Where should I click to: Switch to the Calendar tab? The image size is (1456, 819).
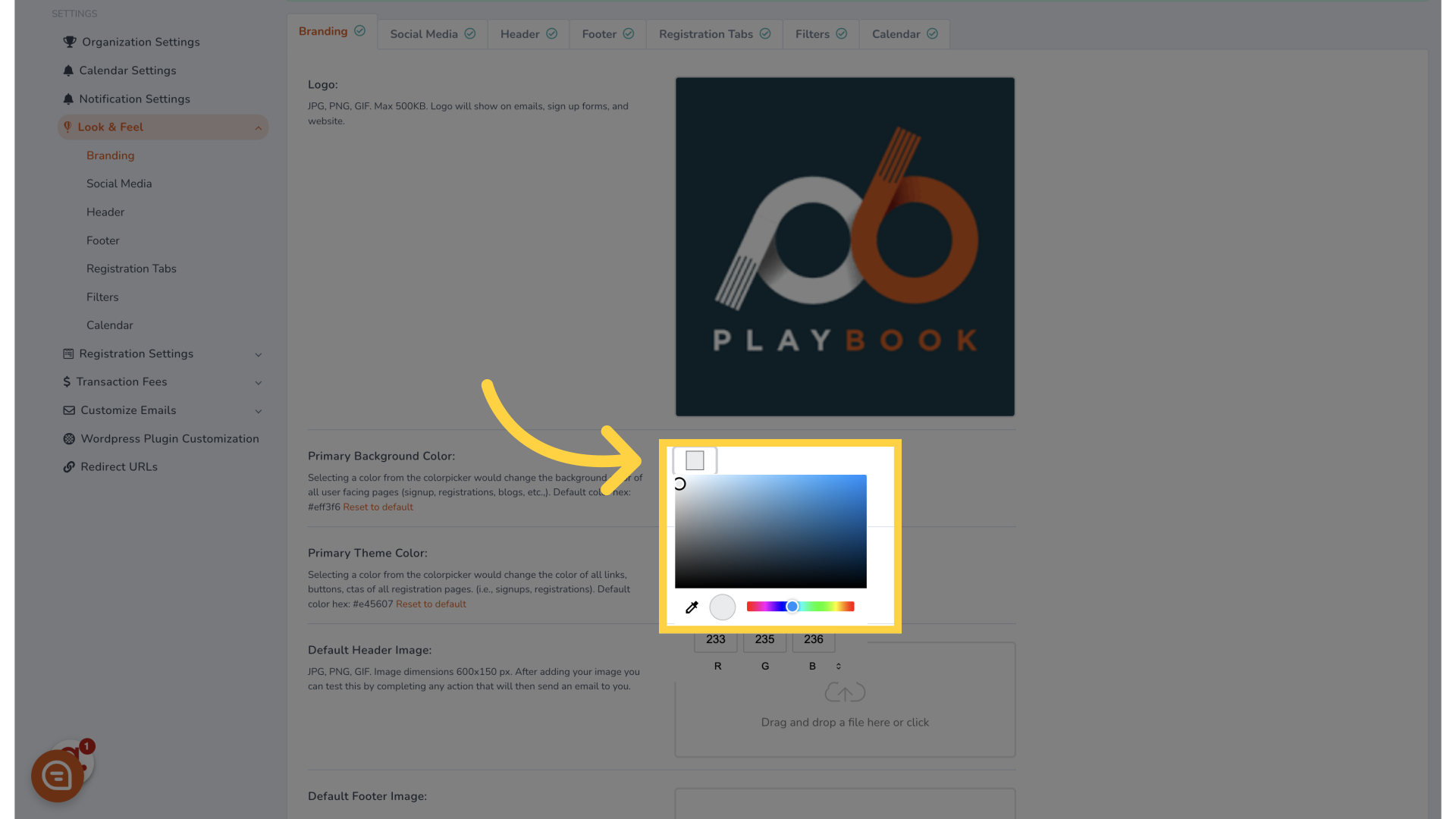905,34
